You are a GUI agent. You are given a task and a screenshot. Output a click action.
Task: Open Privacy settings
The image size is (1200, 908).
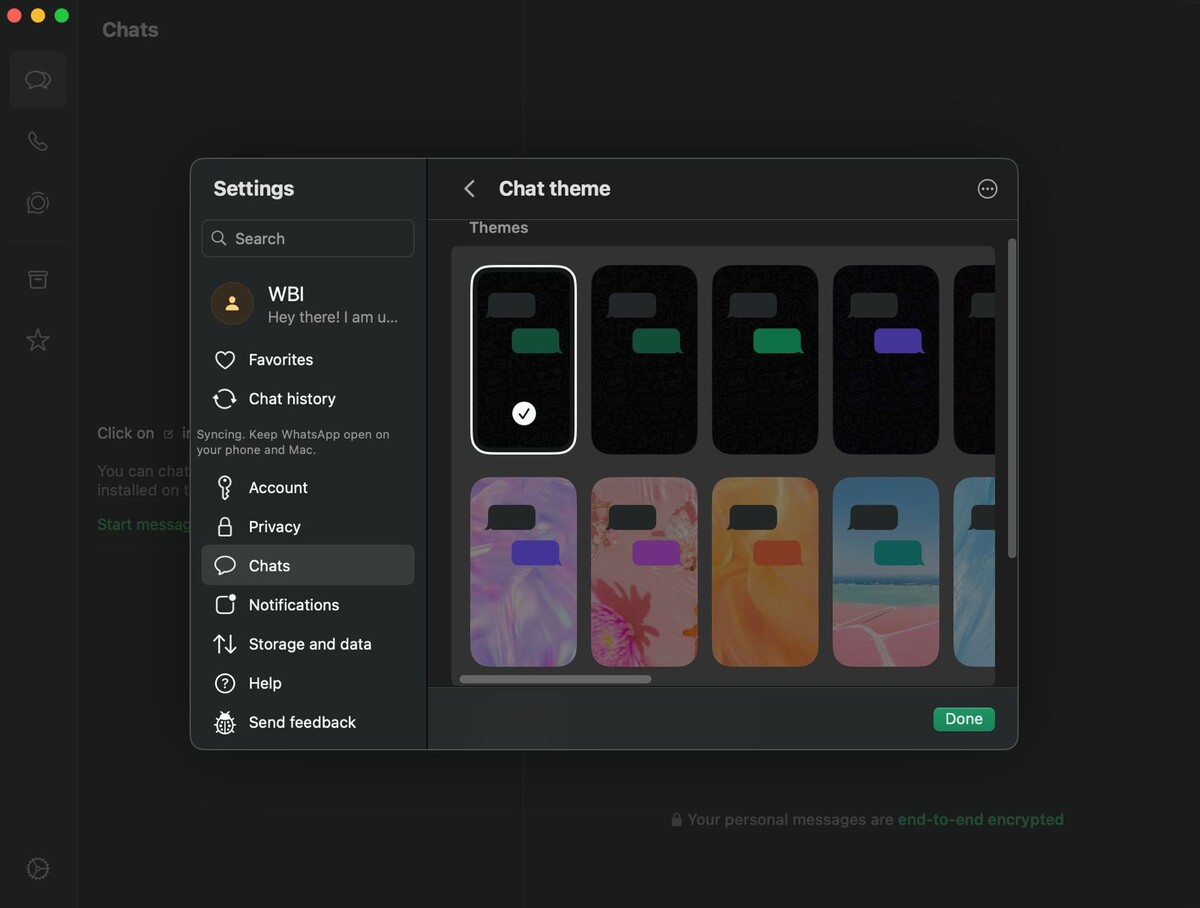(308, 527)
